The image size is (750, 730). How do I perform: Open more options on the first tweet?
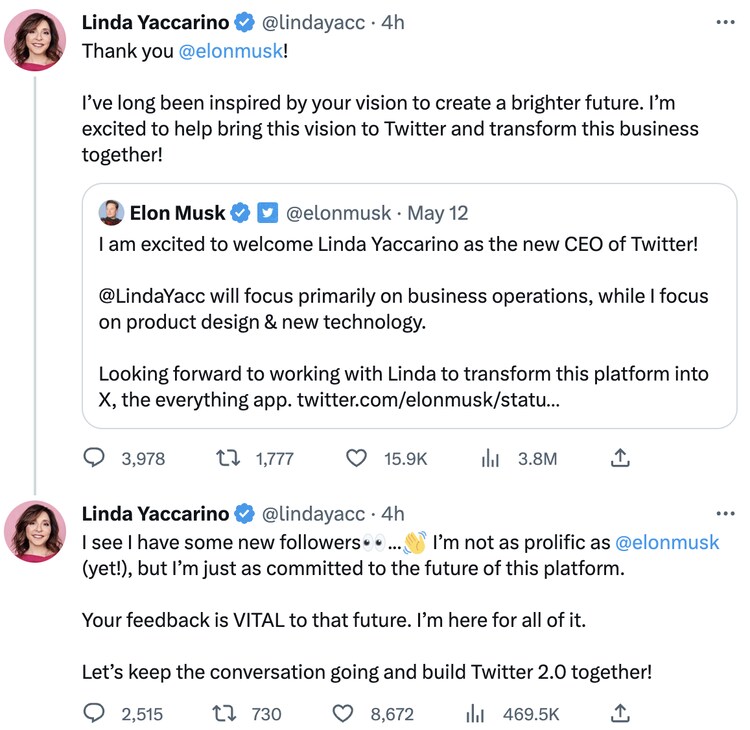click(726, 21)
